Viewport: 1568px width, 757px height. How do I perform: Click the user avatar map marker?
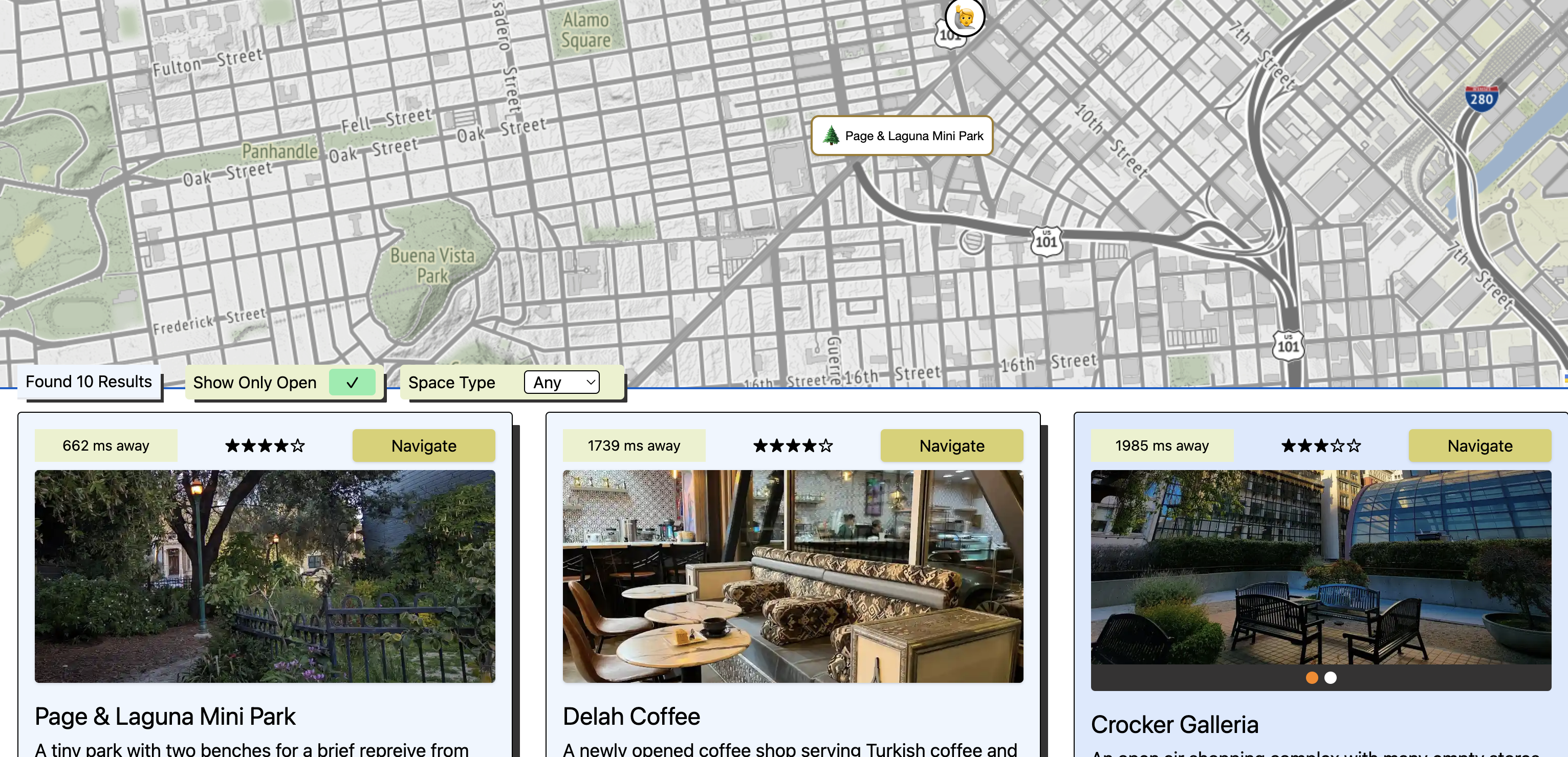(x=965, y=16)
